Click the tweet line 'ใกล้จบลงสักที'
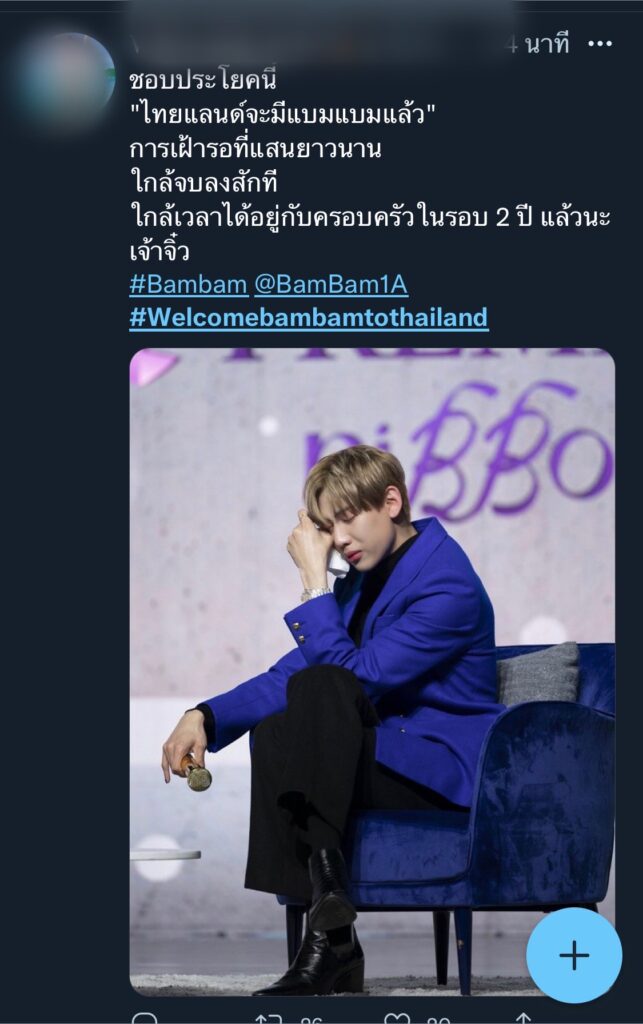The width and height of the screenshot is (643, 1024). click(204, 182)
